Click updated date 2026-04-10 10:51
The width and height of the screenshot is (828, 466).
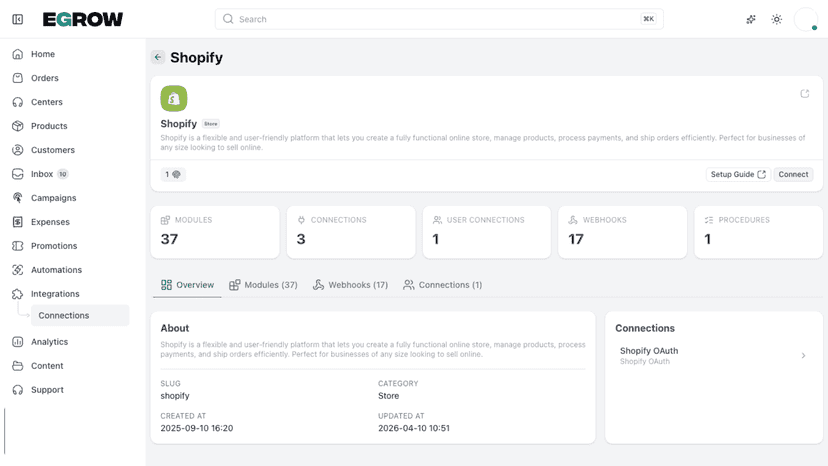click(x=414, y=428)
